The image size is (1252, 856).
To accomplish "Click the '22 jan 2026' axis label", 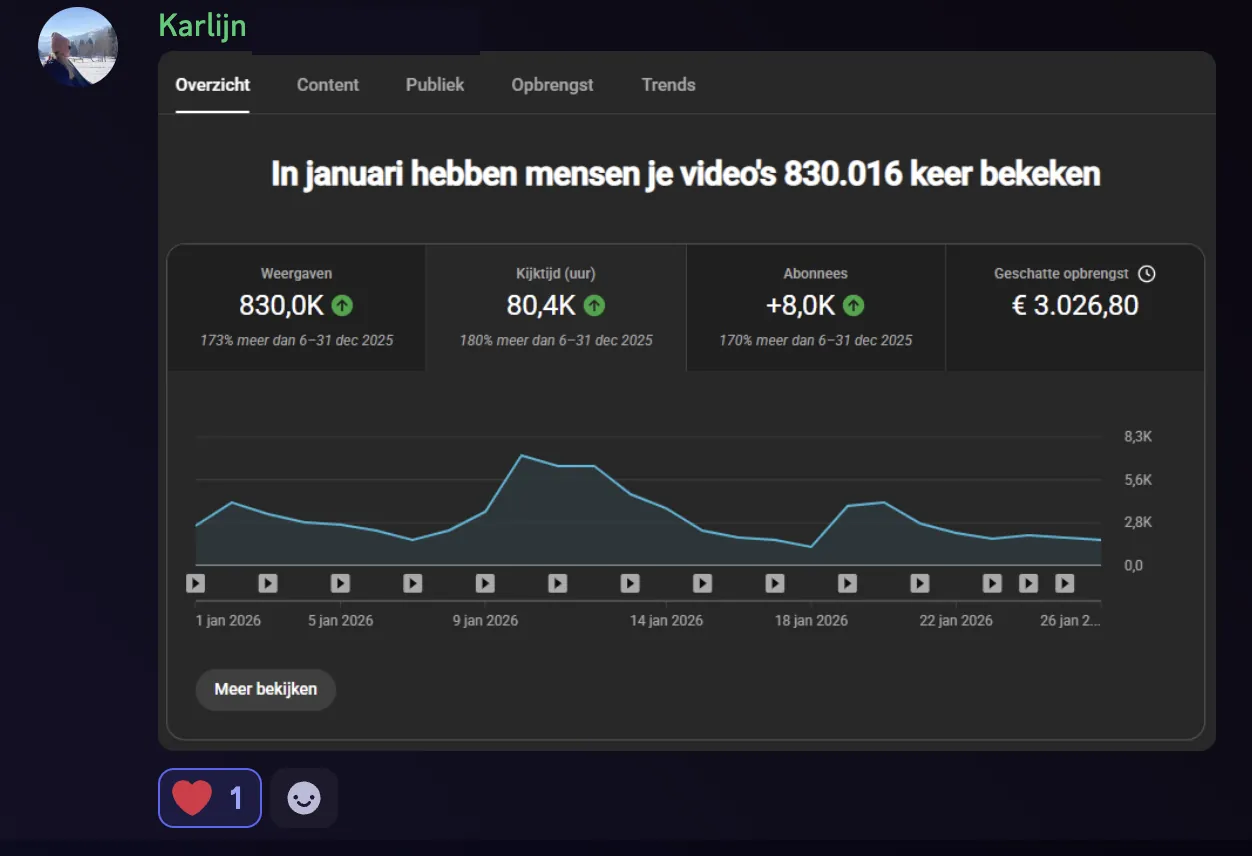I will click(956, 620).
